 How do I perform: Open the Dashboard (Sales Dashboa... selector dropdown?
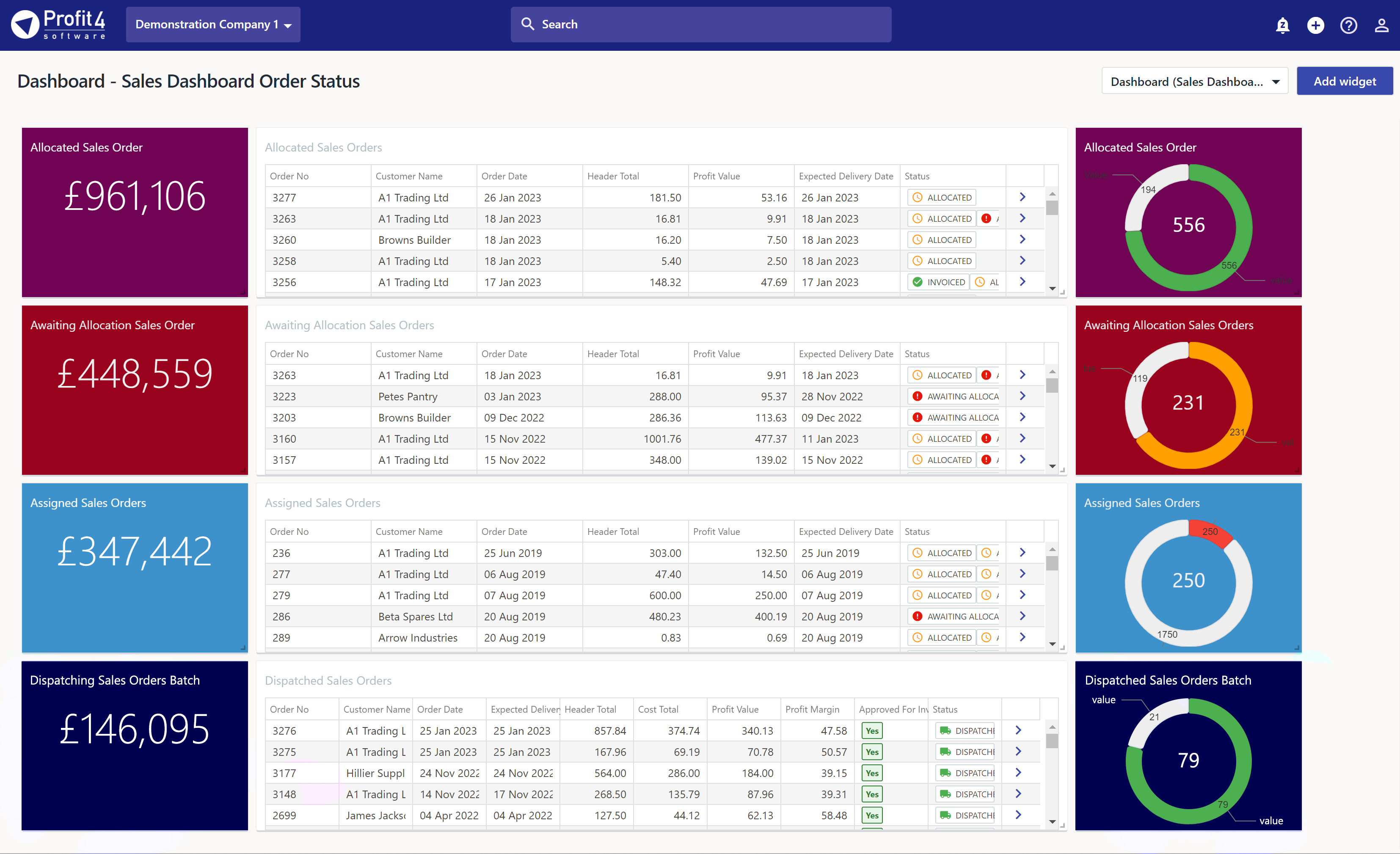(1194, 81)
